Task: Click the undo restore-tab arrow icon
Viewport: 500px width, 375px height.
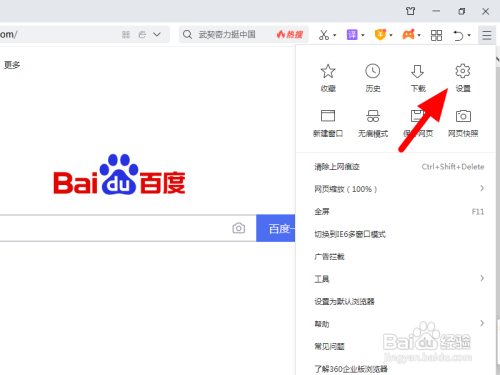Action: pyautogui.click(x=458, y=35)
